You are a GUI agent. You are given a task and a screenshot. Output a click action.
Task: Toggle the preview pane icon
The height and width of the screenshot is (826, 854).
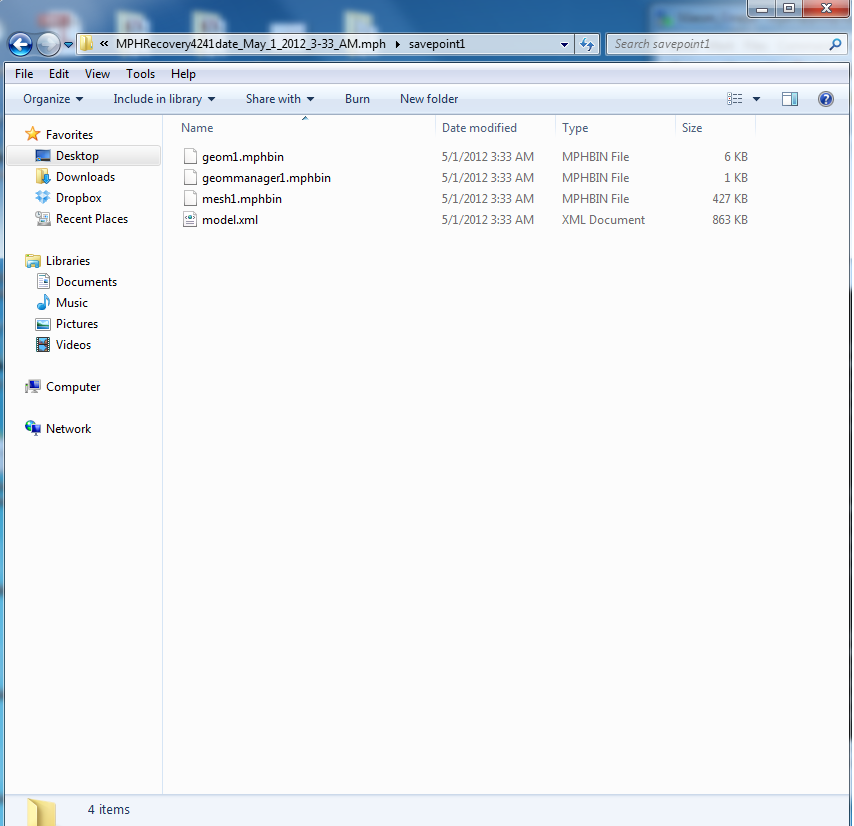(790, 99)
